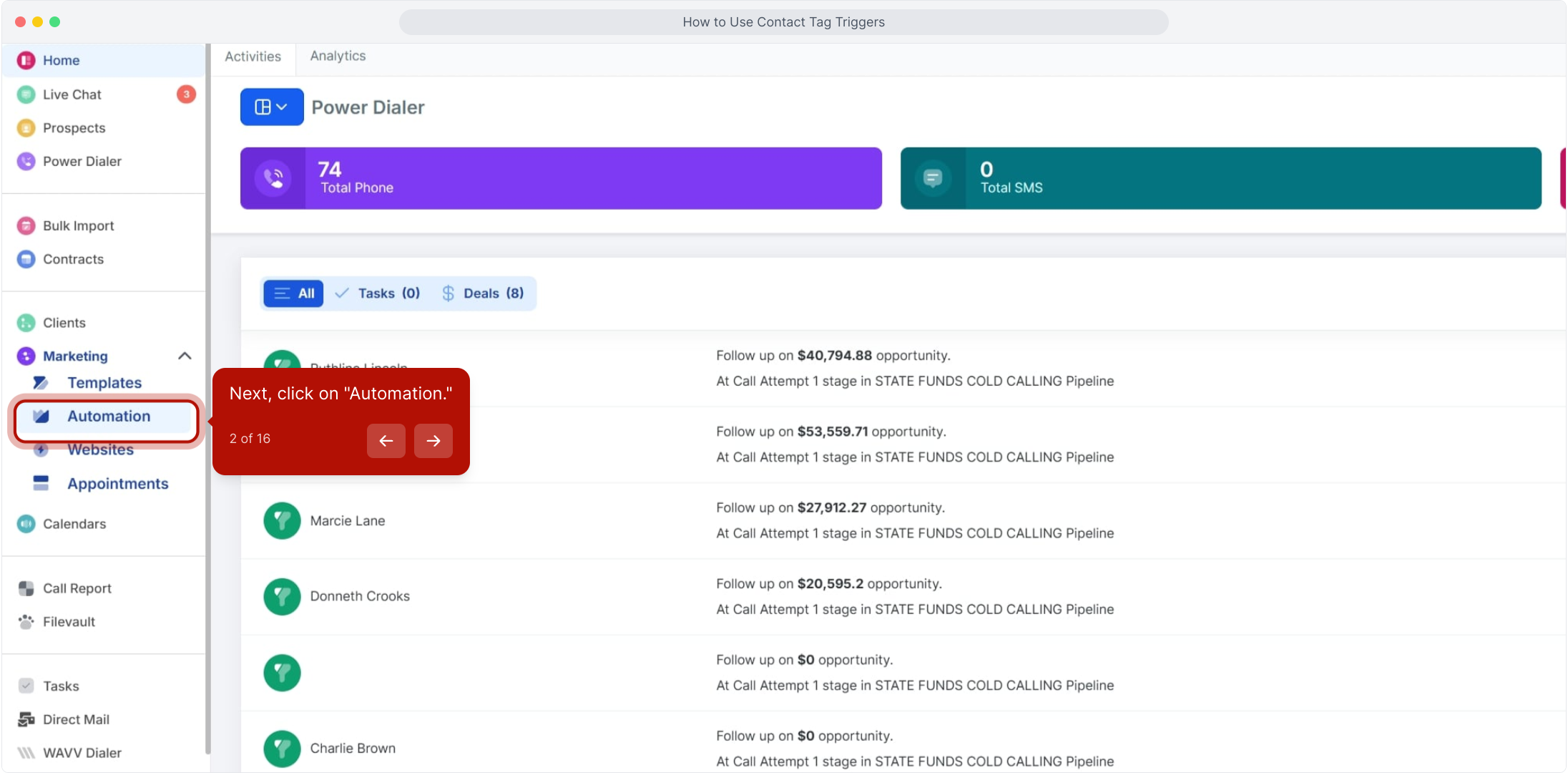
Task: Open the Activities tab
Action: [x=253, y=57]
